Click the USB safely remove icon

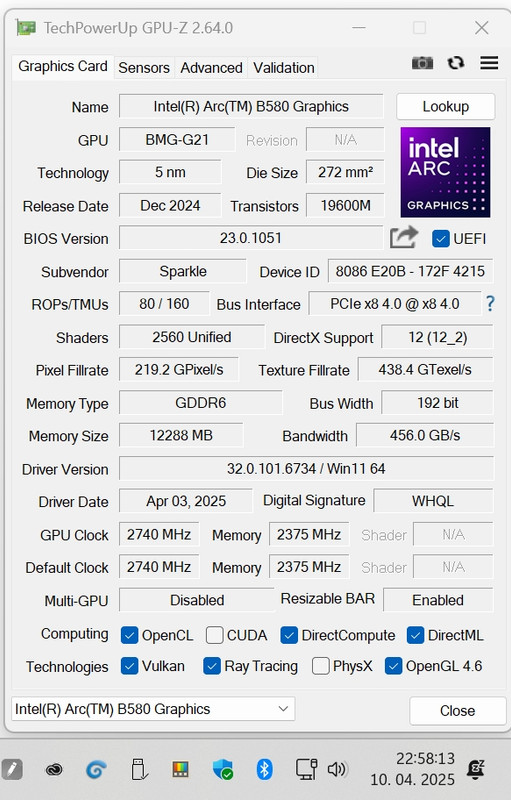(x=139, y=769)
